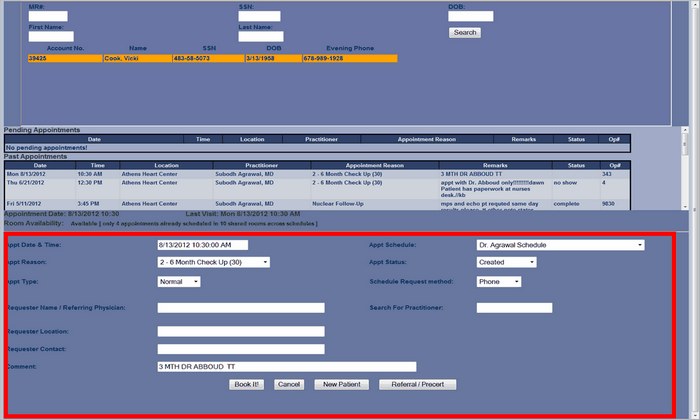Click phone cell 678-989-1928
Viewport: 700px width, 420px height.
pyautogui.click(x=350, y=58)
